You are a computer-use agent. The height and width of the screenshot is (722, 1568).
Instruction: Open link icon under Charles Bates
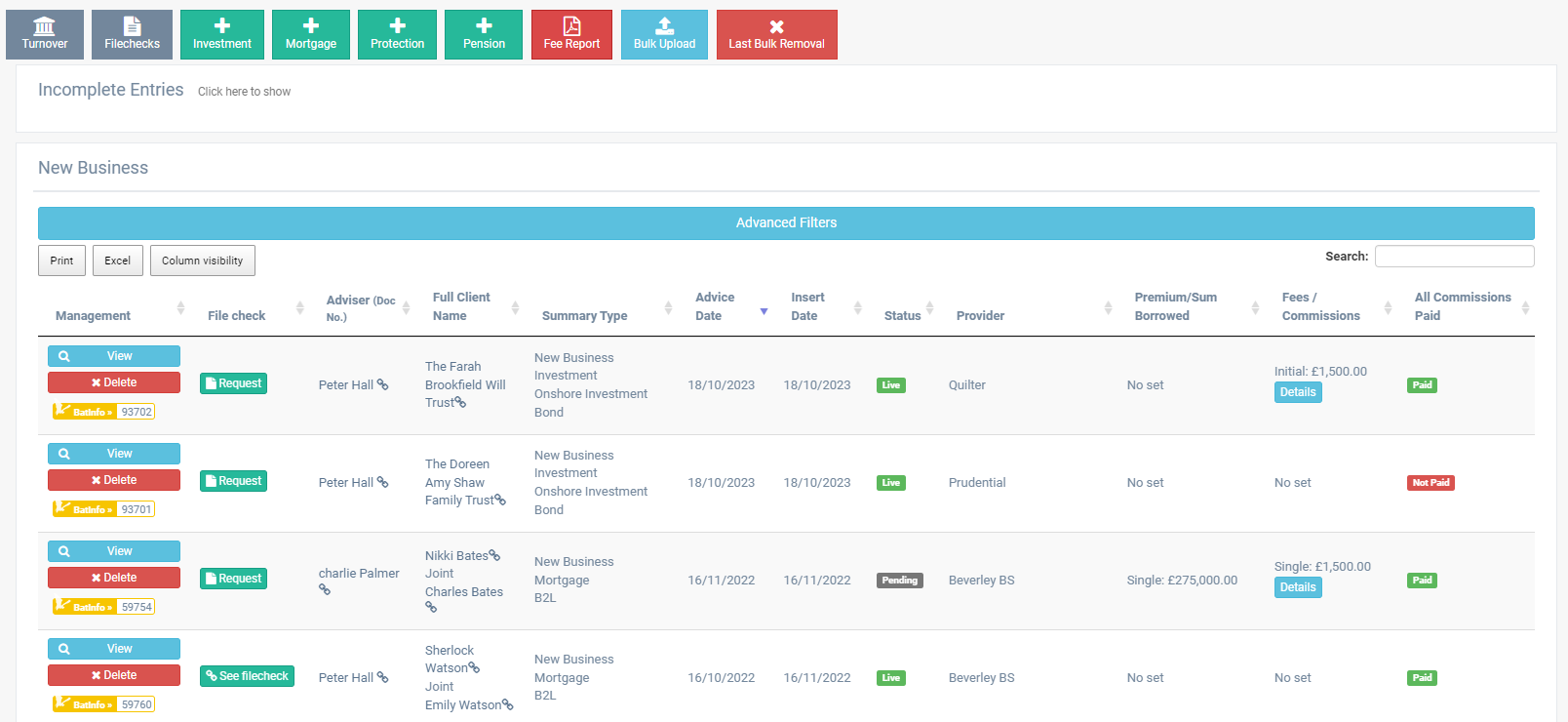(x=431, y=607)
